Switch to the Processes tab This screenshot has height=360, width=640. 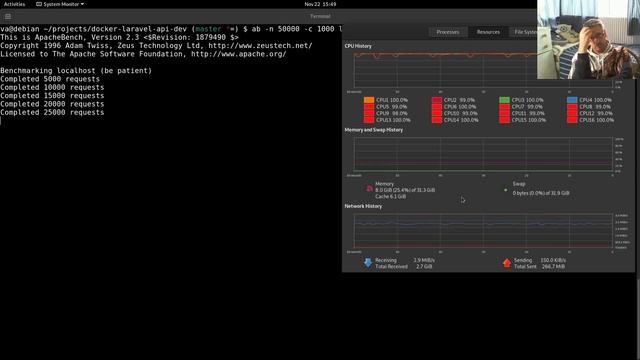448,32
